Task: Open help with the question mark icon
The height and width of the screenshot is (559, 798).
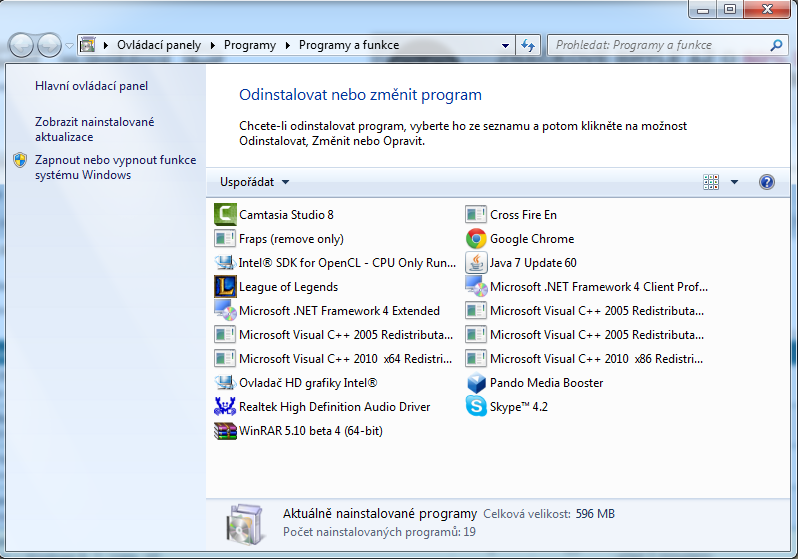Action: coord(766,182)
